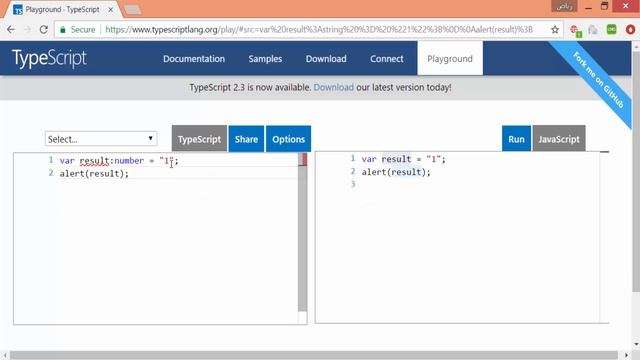Reload the page with refresh icon

point(44,29)
